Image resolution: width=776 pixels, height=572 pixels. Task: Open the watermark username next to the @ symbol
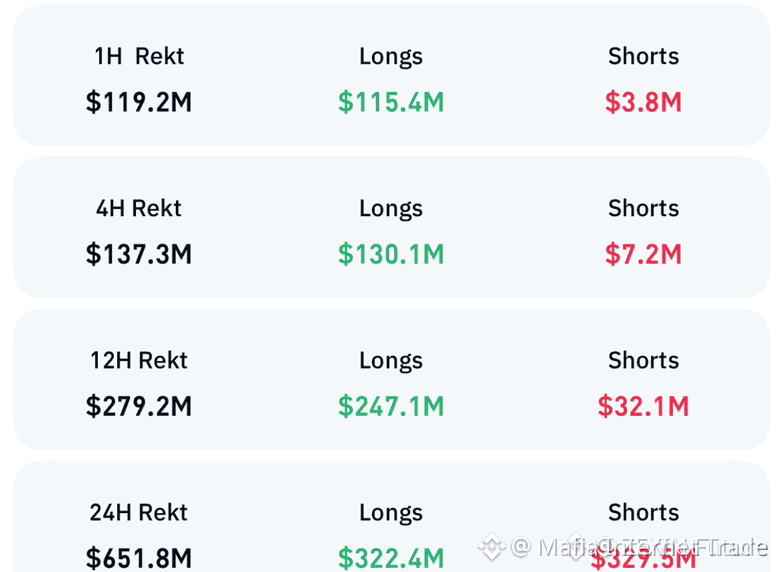click(653, 547)
